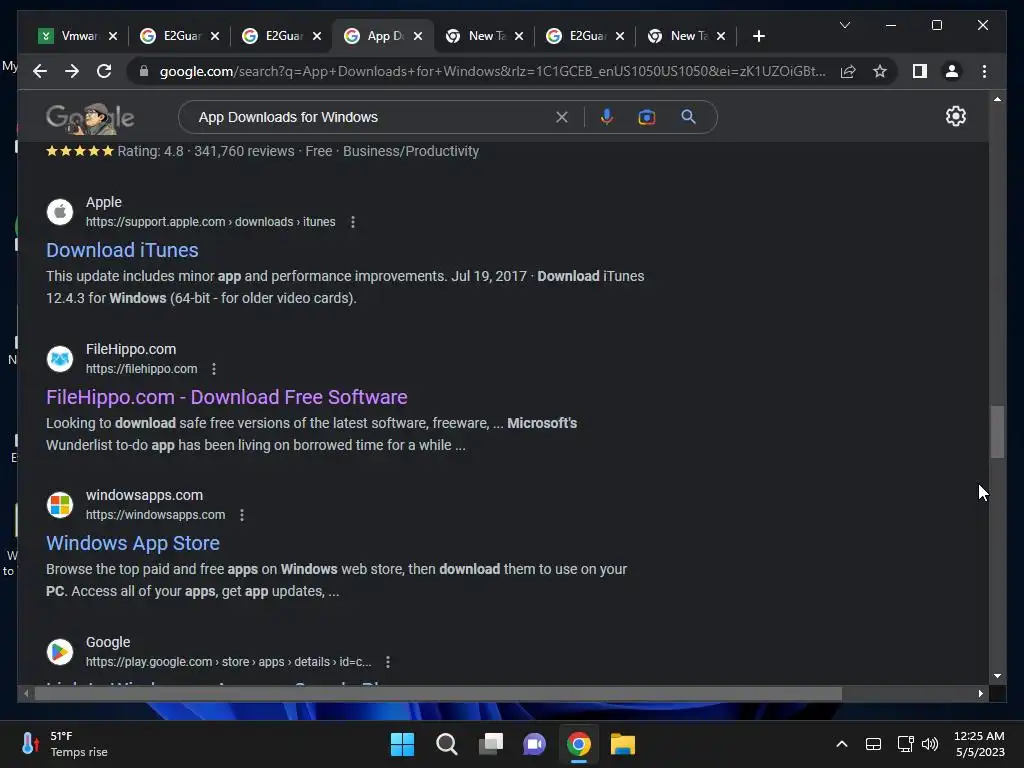
Task: Go back to the previous page
Action: point(40,71)
